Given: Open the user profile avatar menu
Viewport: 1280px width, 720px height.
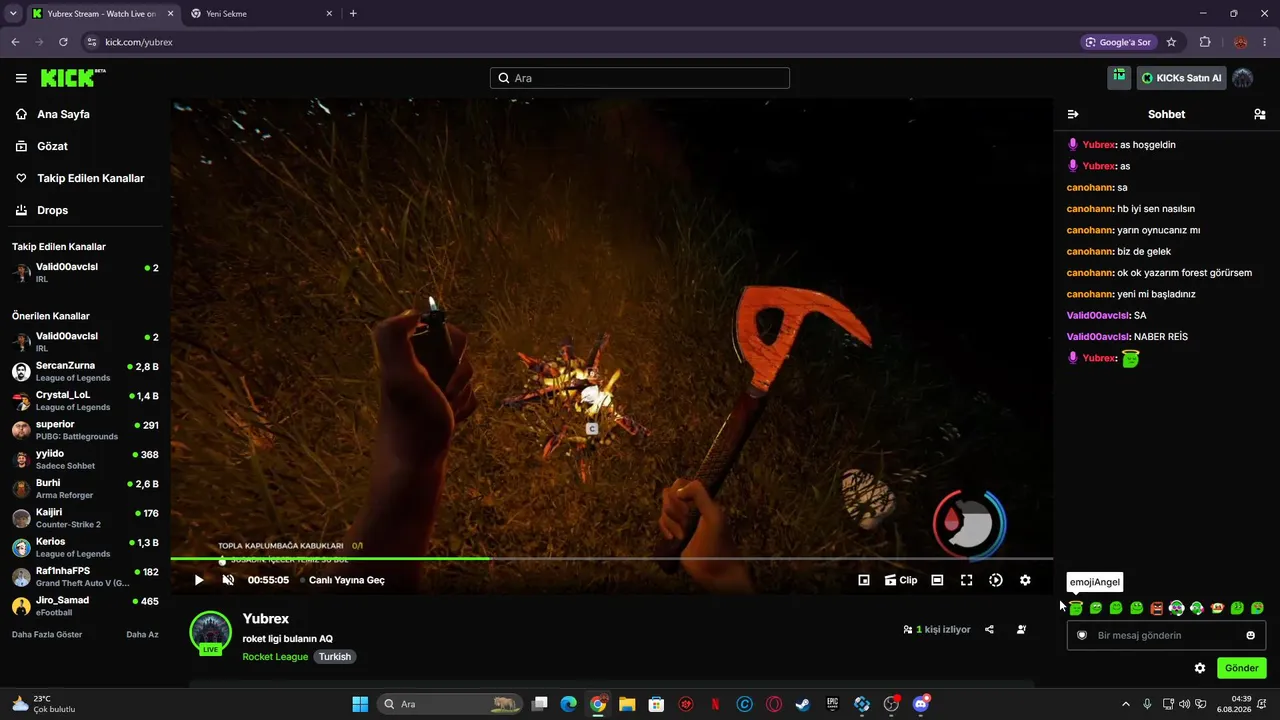Looking at the screenshot, I should pyautogui.click(x=1243, y=78).
